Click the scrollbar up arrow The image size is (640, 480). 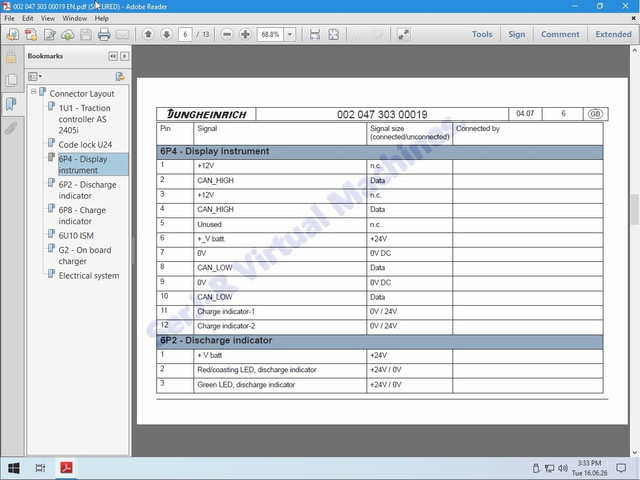pyautogui.click(x=634, y=50)
